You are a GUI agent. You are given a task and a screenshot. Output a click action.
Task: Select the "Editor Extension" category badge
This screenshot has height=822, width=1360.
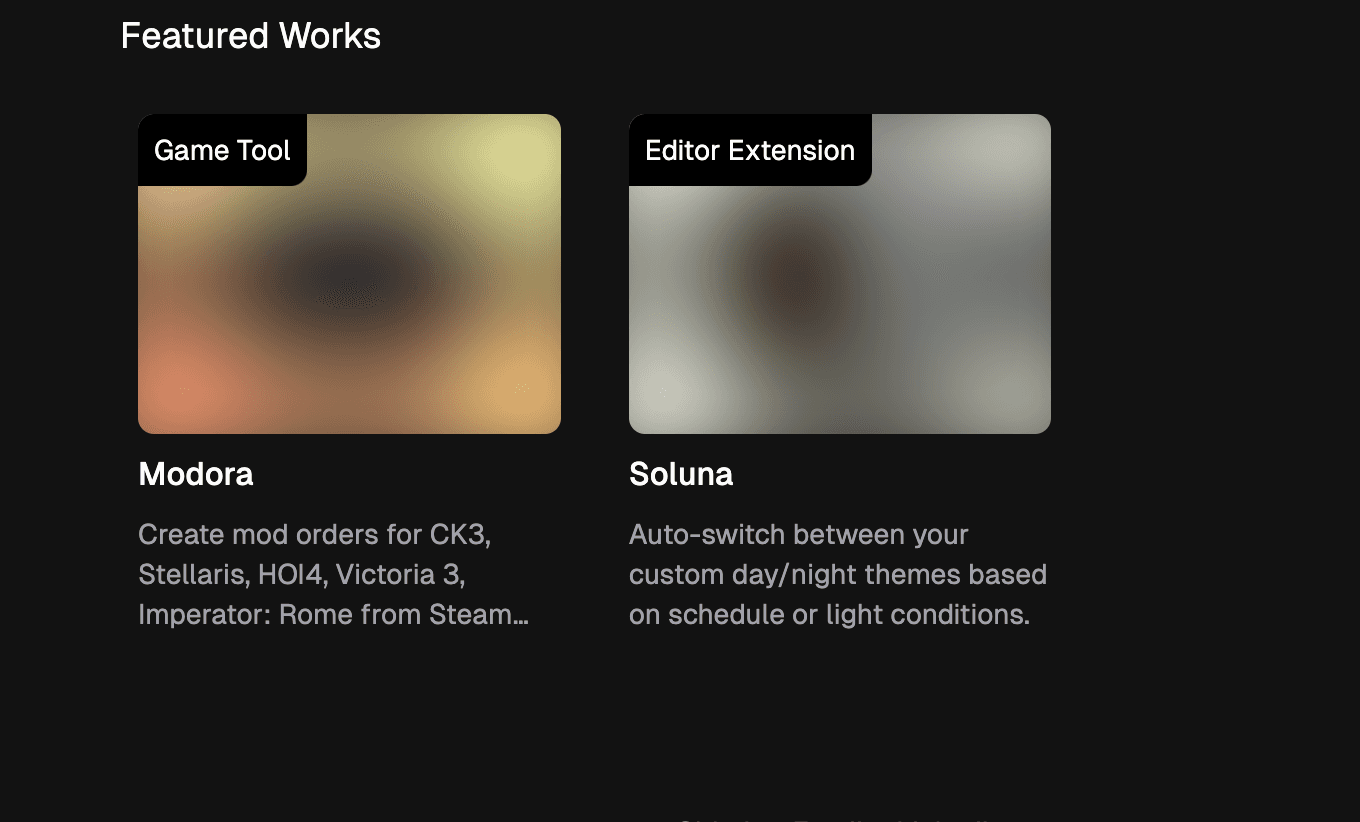749,150
